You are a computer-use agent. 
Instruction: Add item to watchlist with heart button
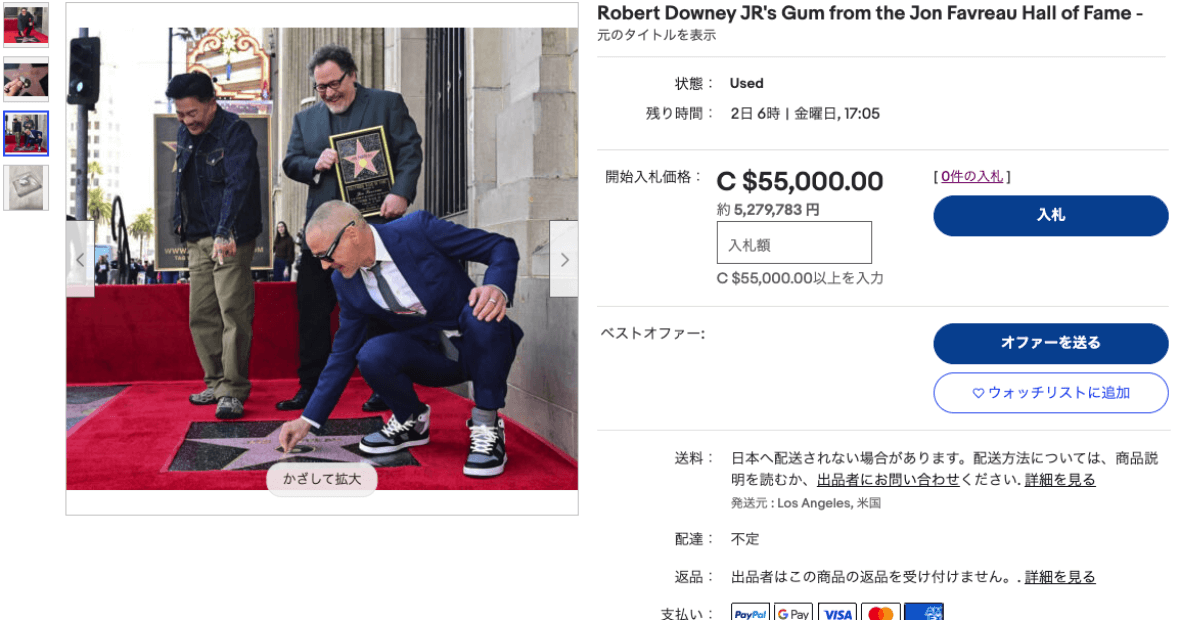coord(1051,393)
